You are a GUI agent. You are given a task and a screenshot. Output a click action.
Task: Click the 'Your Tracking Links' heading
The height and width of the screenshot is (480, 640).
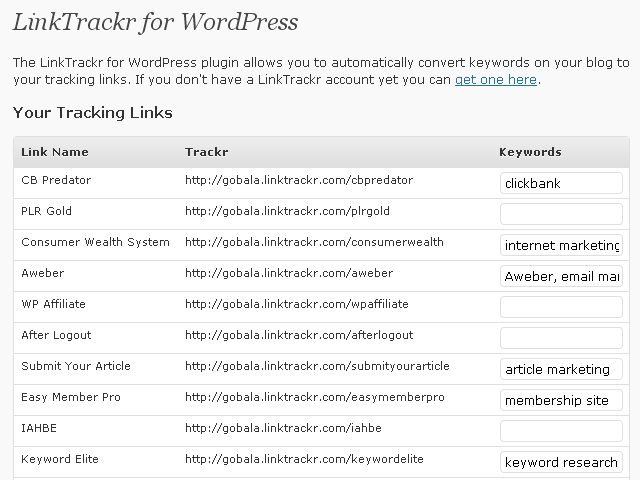coord(93,113)
